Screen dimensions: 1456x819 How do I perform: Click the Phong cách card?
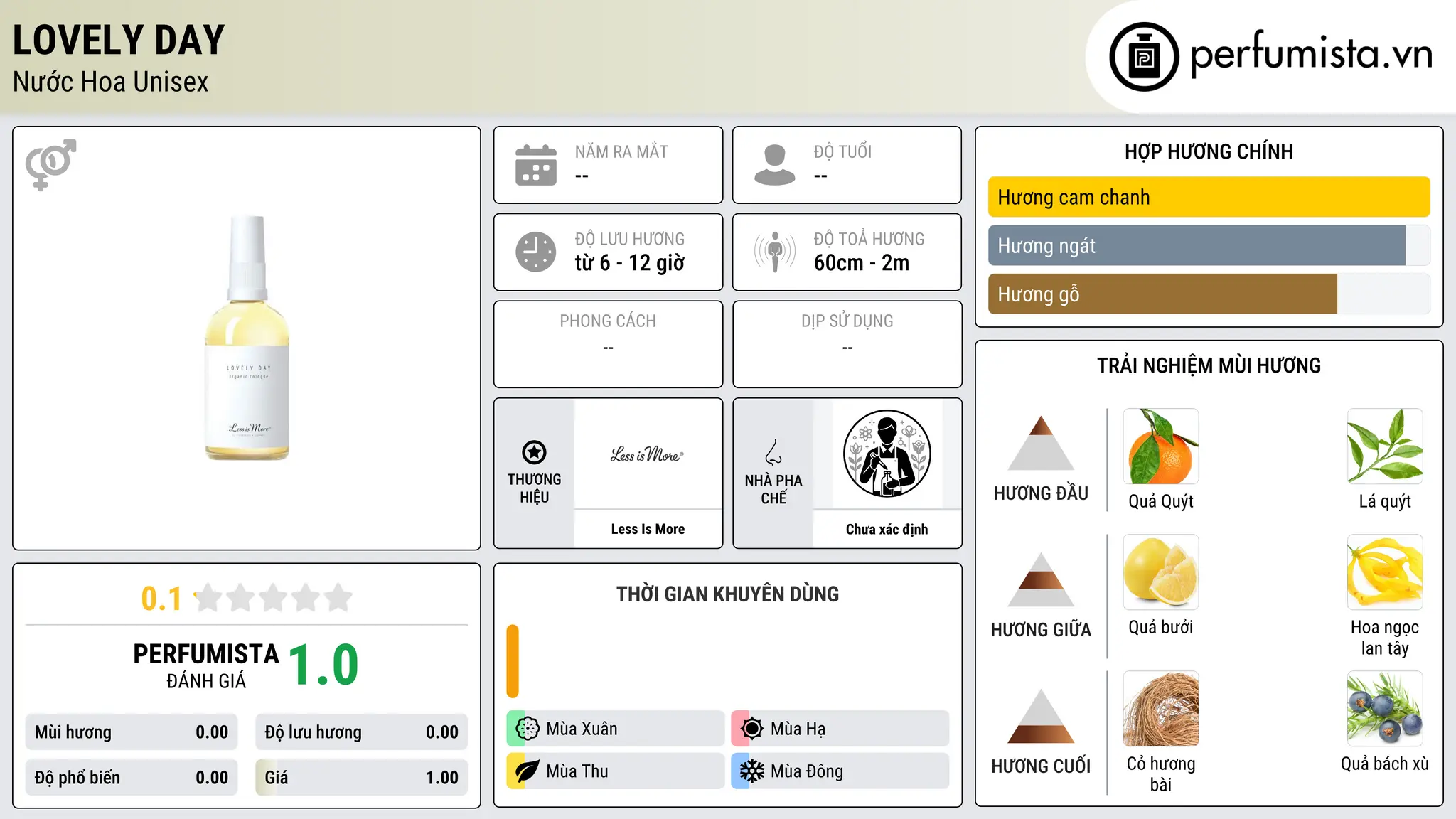coord(608,344)
